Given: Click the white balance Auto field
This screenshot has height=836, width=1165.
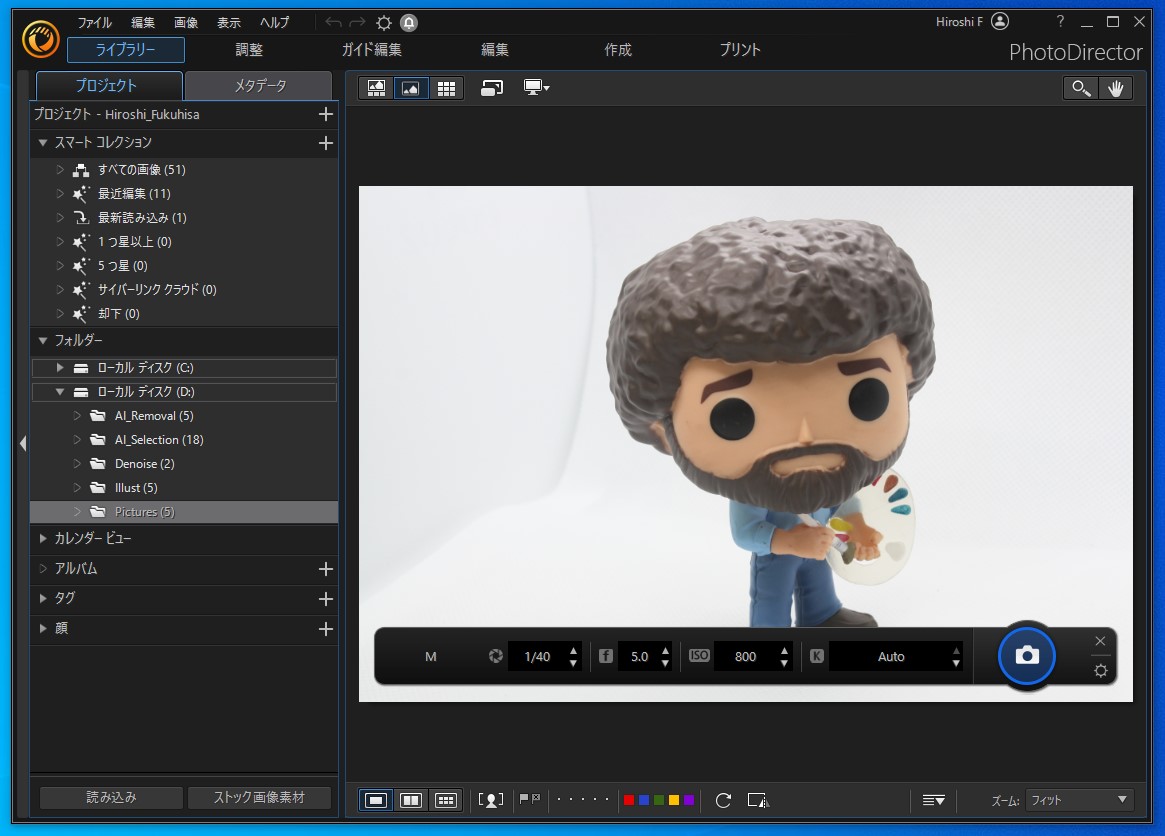Looking at the screenshot, I should 890,656.
